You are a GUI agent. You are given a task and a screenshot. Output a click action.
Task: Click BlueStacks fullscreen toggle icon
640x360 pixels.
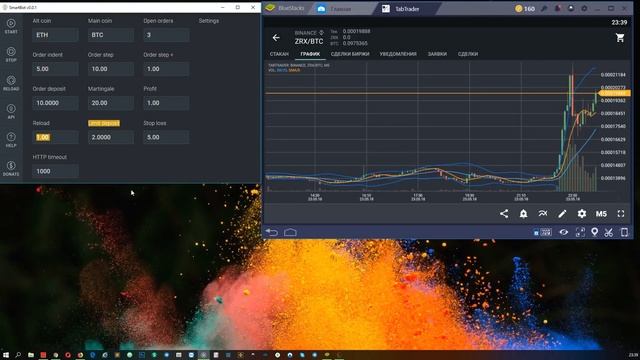580,232
